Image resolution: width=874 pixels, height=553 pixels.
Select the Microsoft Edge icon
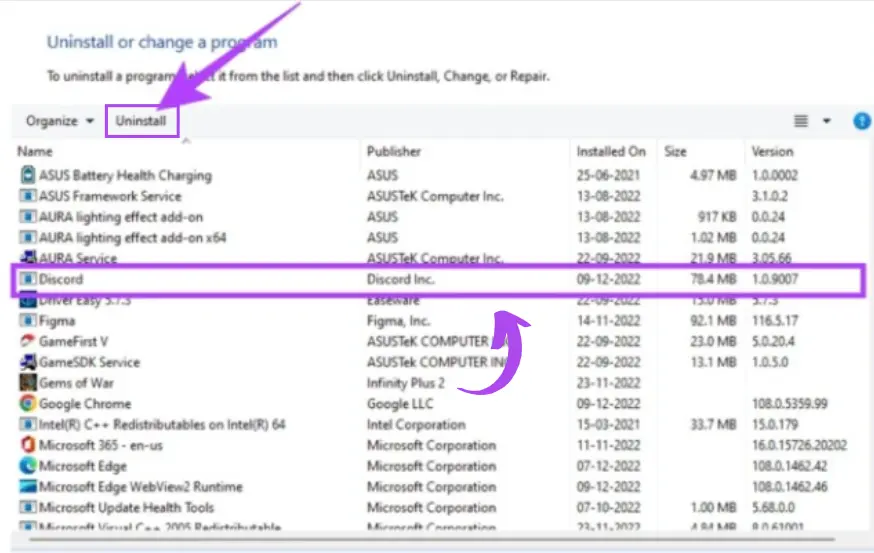click(x=27, y=465)
